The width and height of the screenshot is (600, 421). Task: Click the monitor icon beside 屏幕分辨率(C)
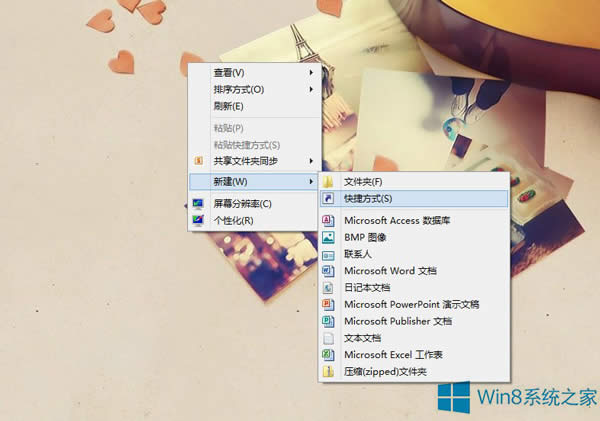coord(198,204)
